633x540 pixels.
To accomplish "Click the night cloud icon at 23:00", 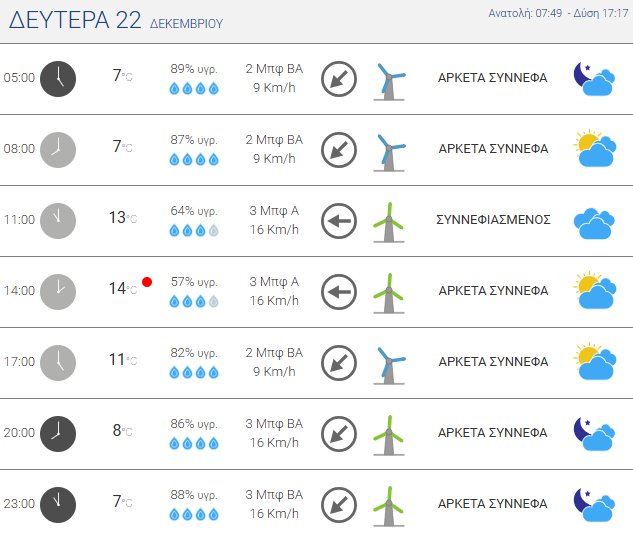I will tap(593, 504).
